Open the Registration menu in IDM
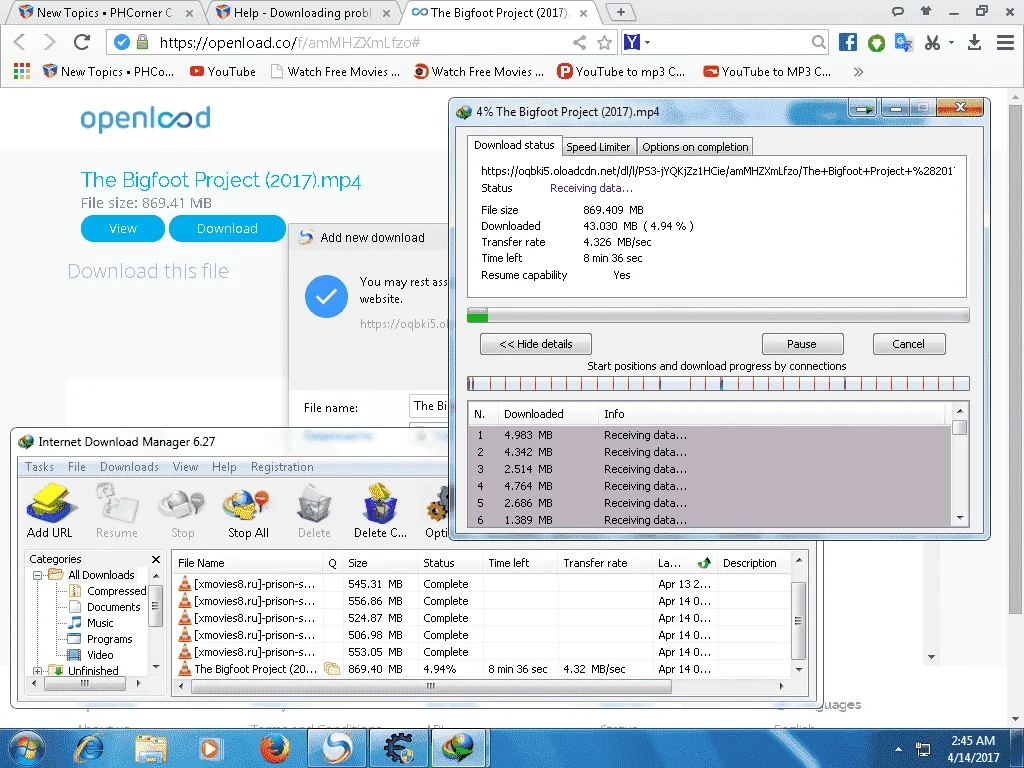The image size is (1024, 768). pos(282,467)
